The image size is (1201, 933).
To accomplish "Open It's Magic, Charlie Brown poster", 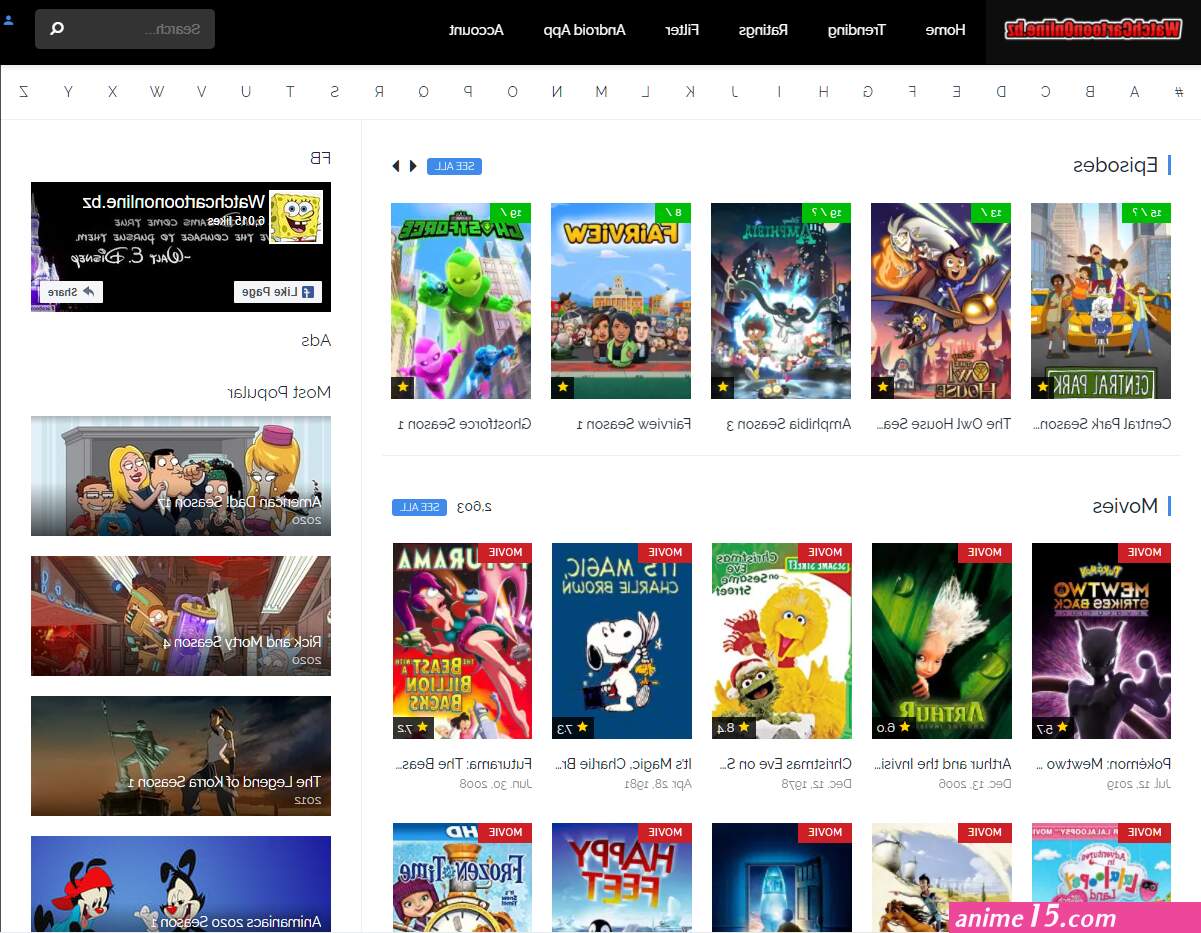I will pos(622,641).
